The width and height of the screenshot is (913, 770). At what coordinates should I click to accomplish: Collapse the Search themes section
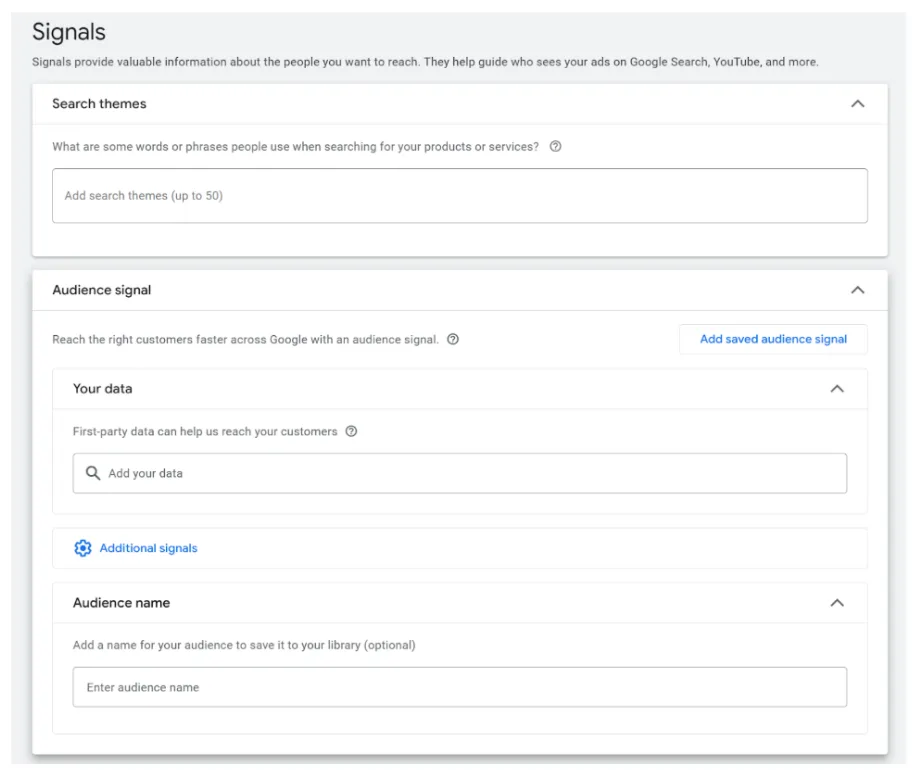[857, 104]
